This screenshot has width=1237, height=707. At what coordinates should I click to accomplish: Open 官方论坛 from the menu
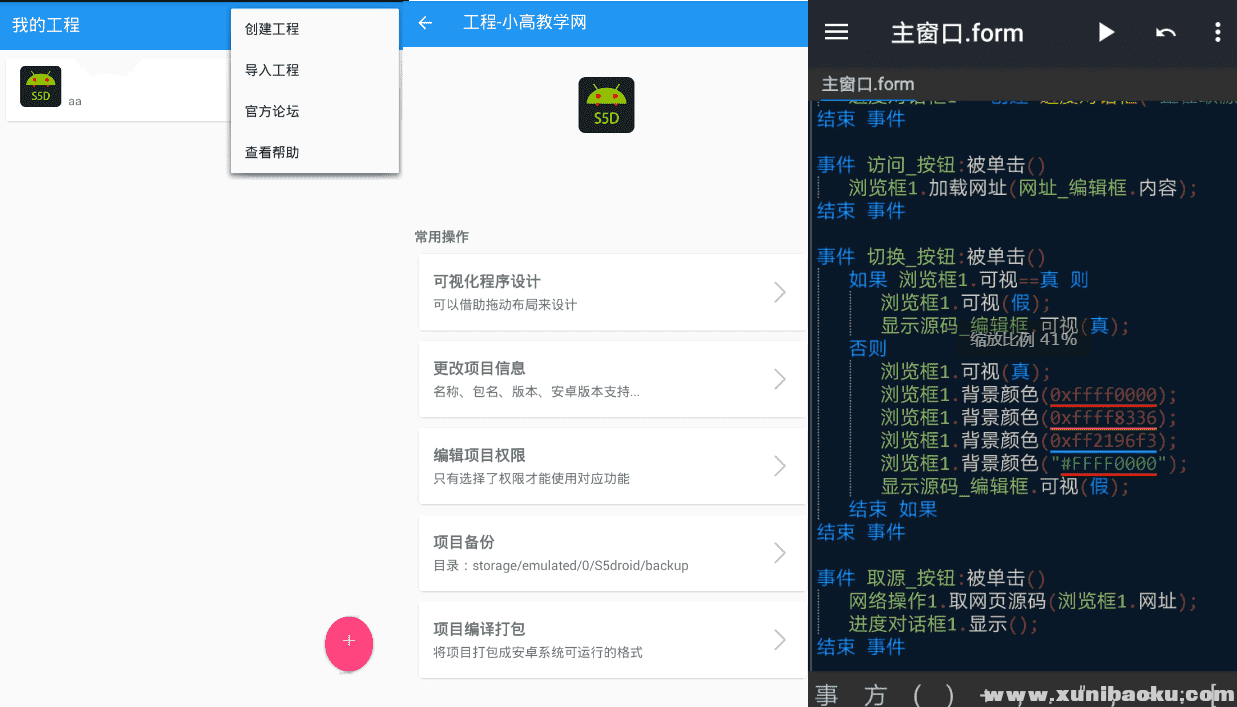pyautogui.click(x=272, y=111)
